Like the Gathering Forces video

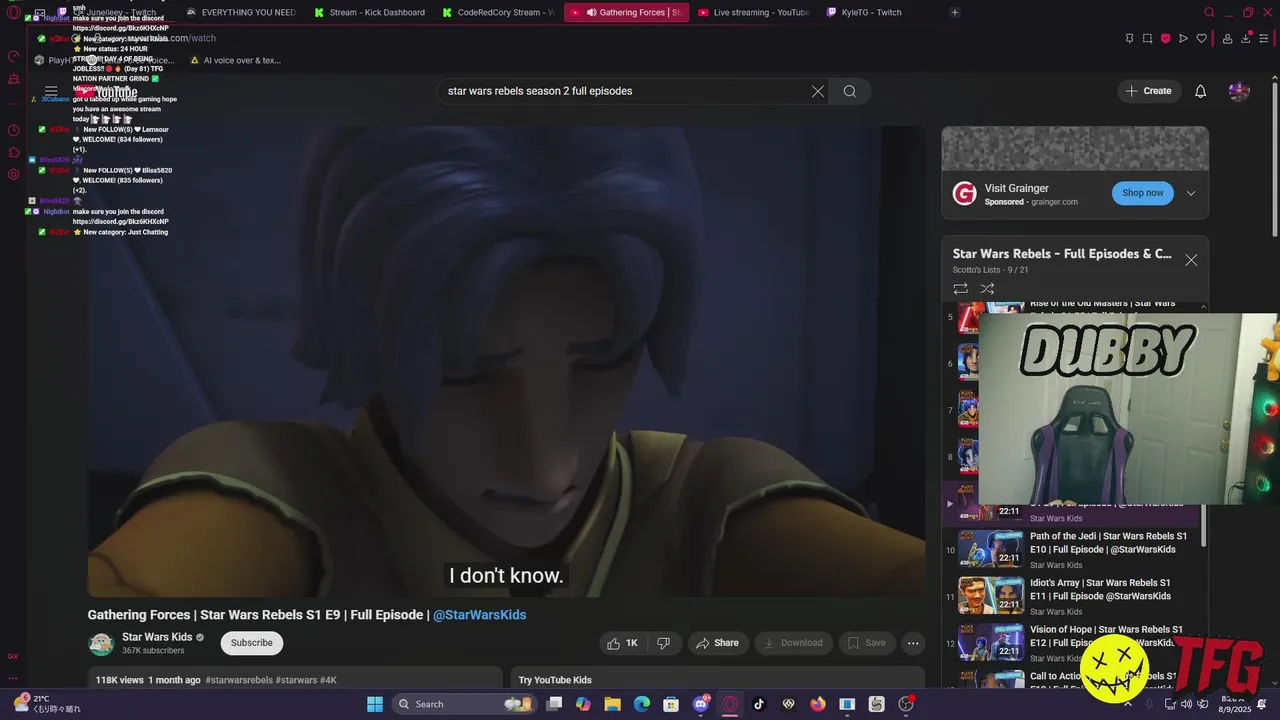click(x=622, y=643)
